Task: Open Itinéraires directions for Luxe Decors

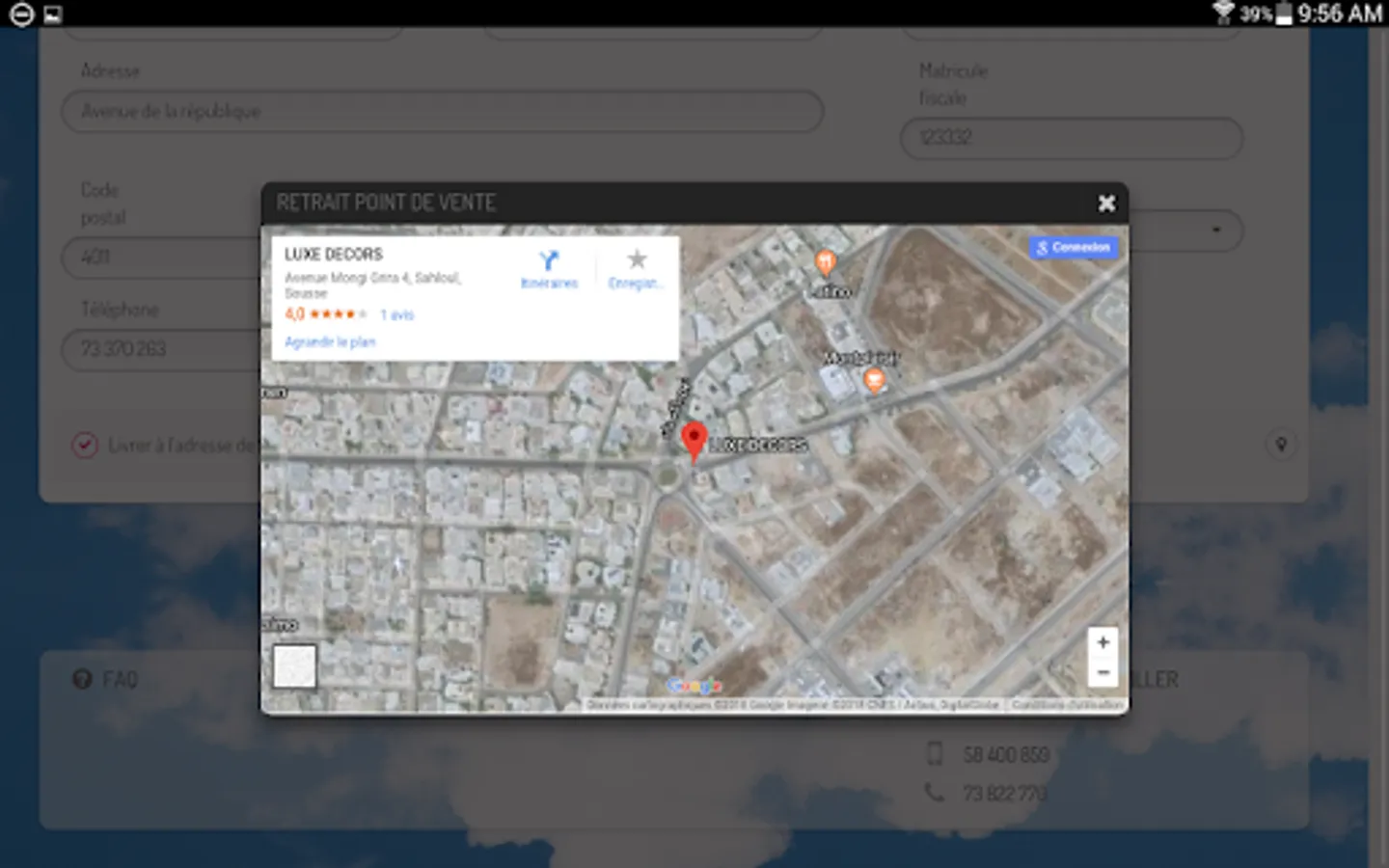Action: 549,269
